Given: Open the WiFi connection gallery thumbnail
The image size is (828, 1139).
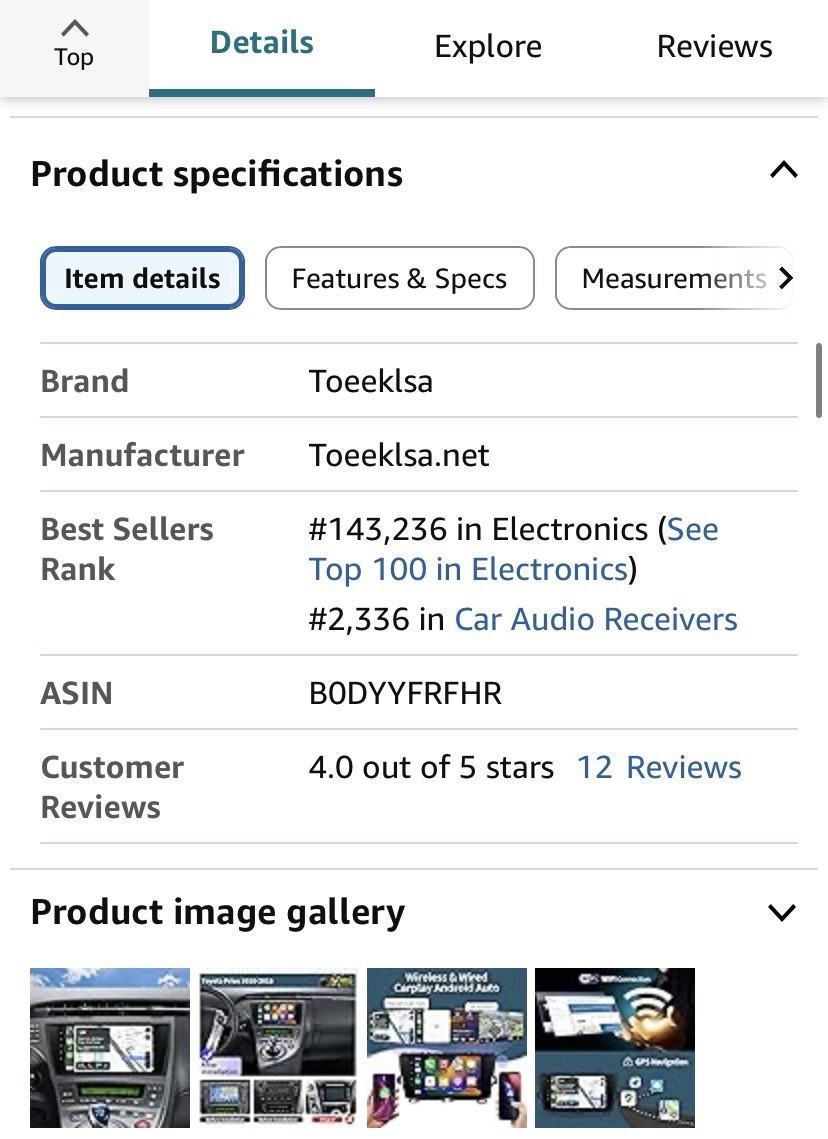Looking at the screenshot, I should 614,1047.
